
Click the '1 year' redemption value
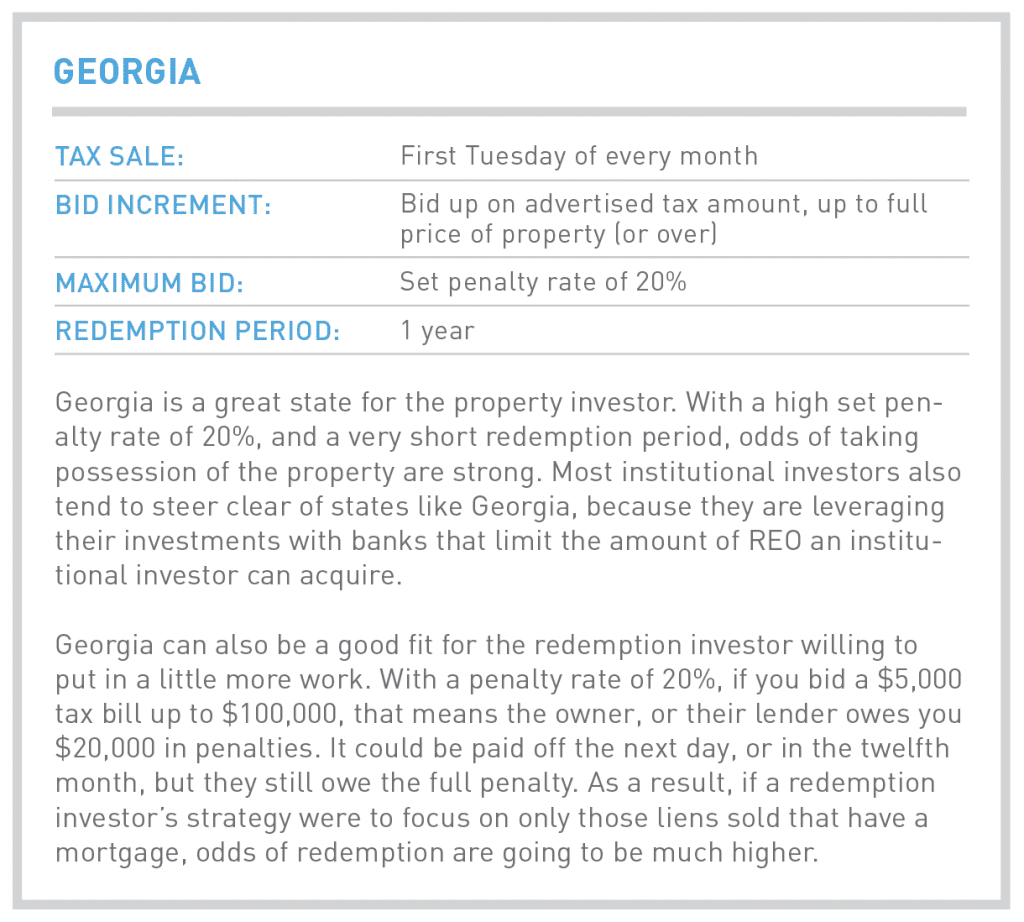coord(438,330)
